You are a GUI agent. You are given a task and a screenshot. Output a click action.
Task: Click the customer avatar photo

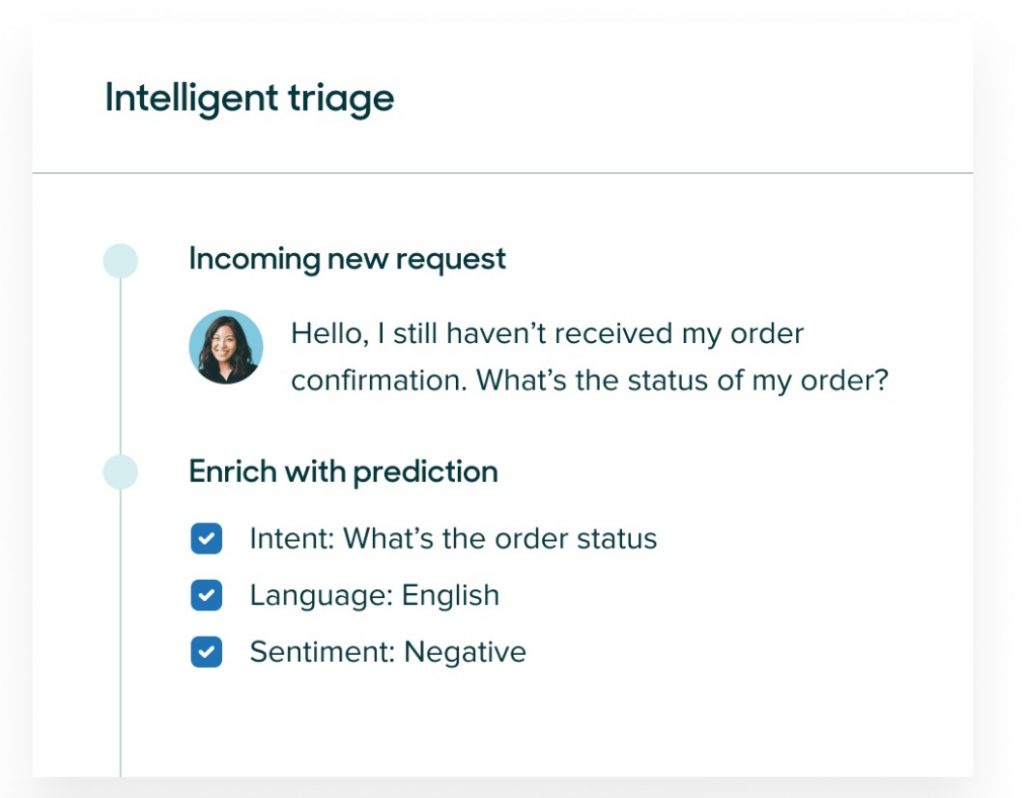point(226,347)
